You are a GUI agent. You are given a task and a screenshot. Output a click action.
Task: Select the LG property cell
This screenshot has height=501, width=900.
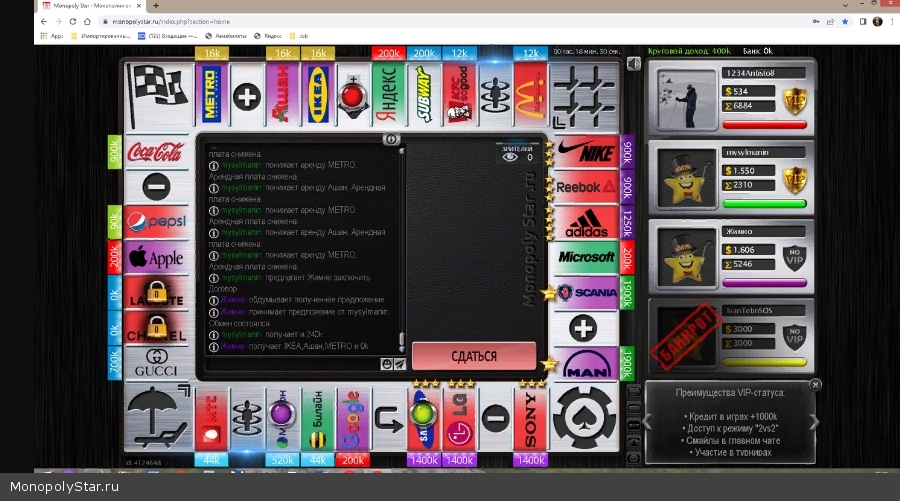pos(459,419)
